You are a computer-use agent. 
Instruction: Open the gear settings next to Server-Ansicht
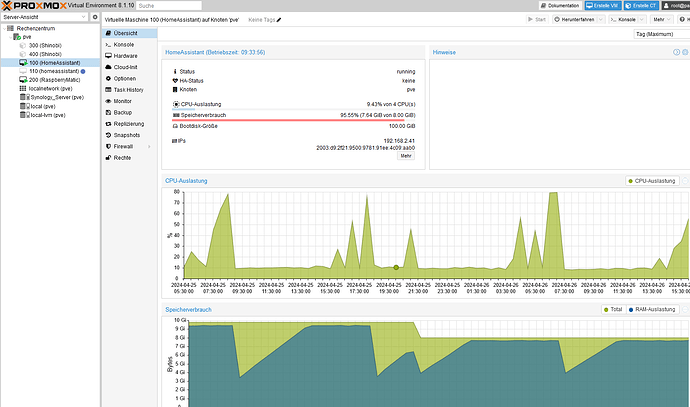(95, 17)
